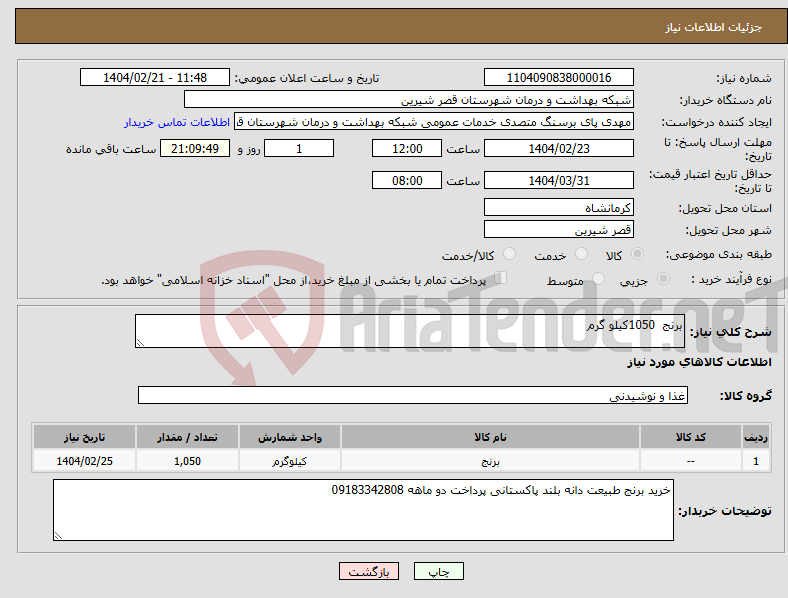Click the description box resize grip
The image size is (788, 598).
[140, 343]
